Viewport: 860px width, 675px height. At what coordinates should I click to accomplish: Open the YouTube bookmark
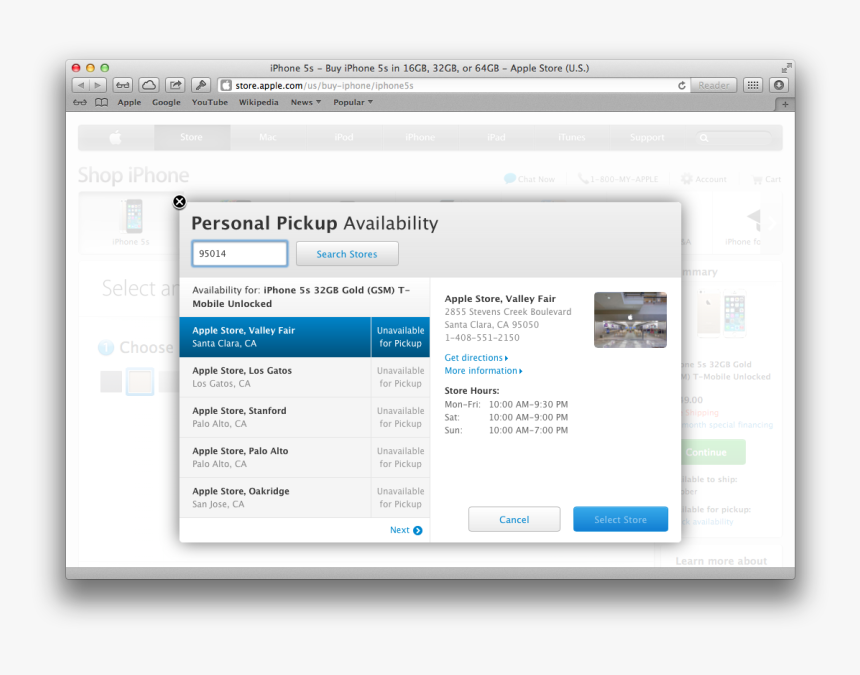(210, 103)
